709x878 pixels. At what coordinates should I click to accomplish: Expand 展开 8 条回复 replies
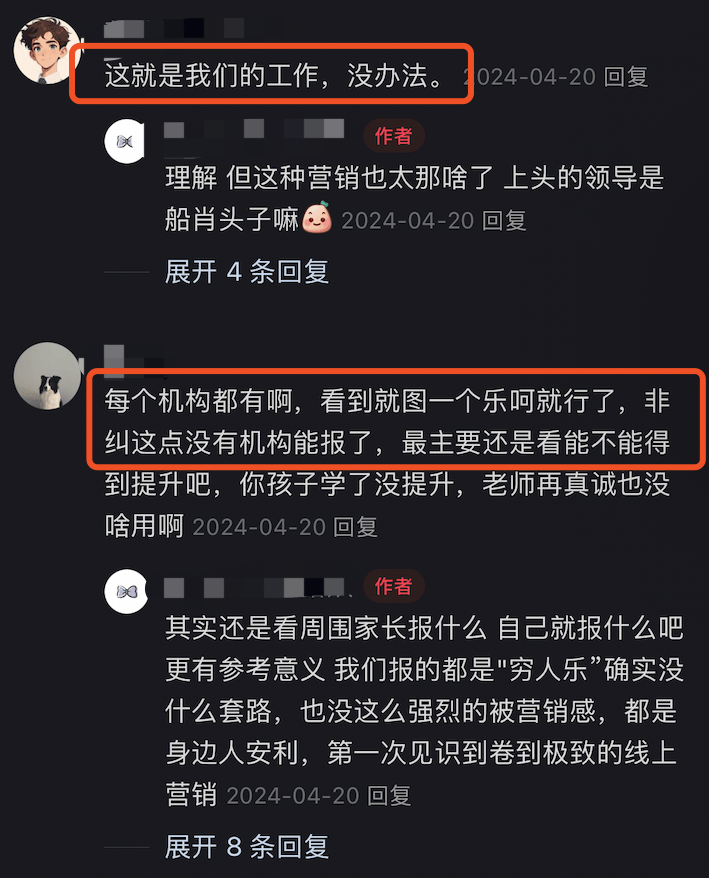pyautogui.click(x=246, y=847)
